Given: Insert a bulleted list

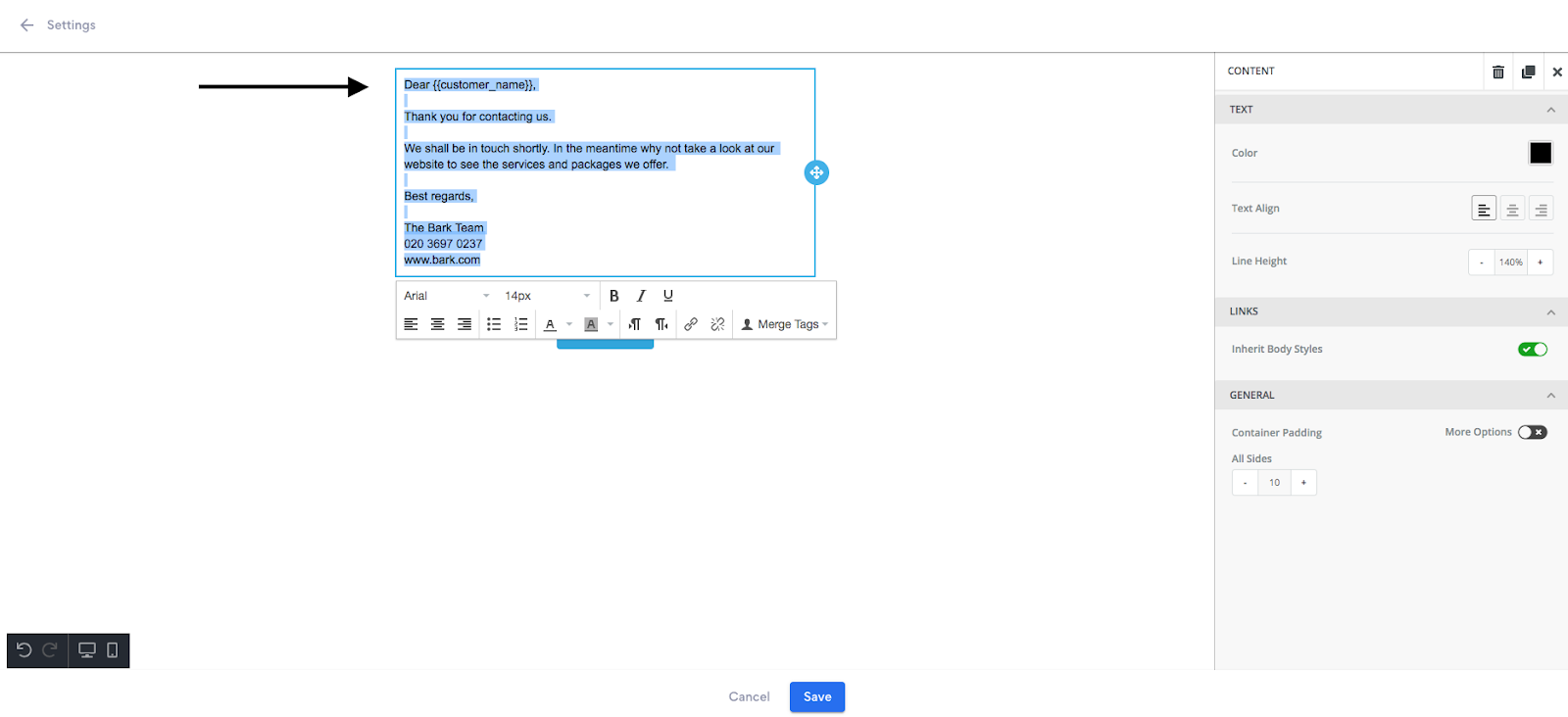Looking at the screenshot, I should coord(494,324).
